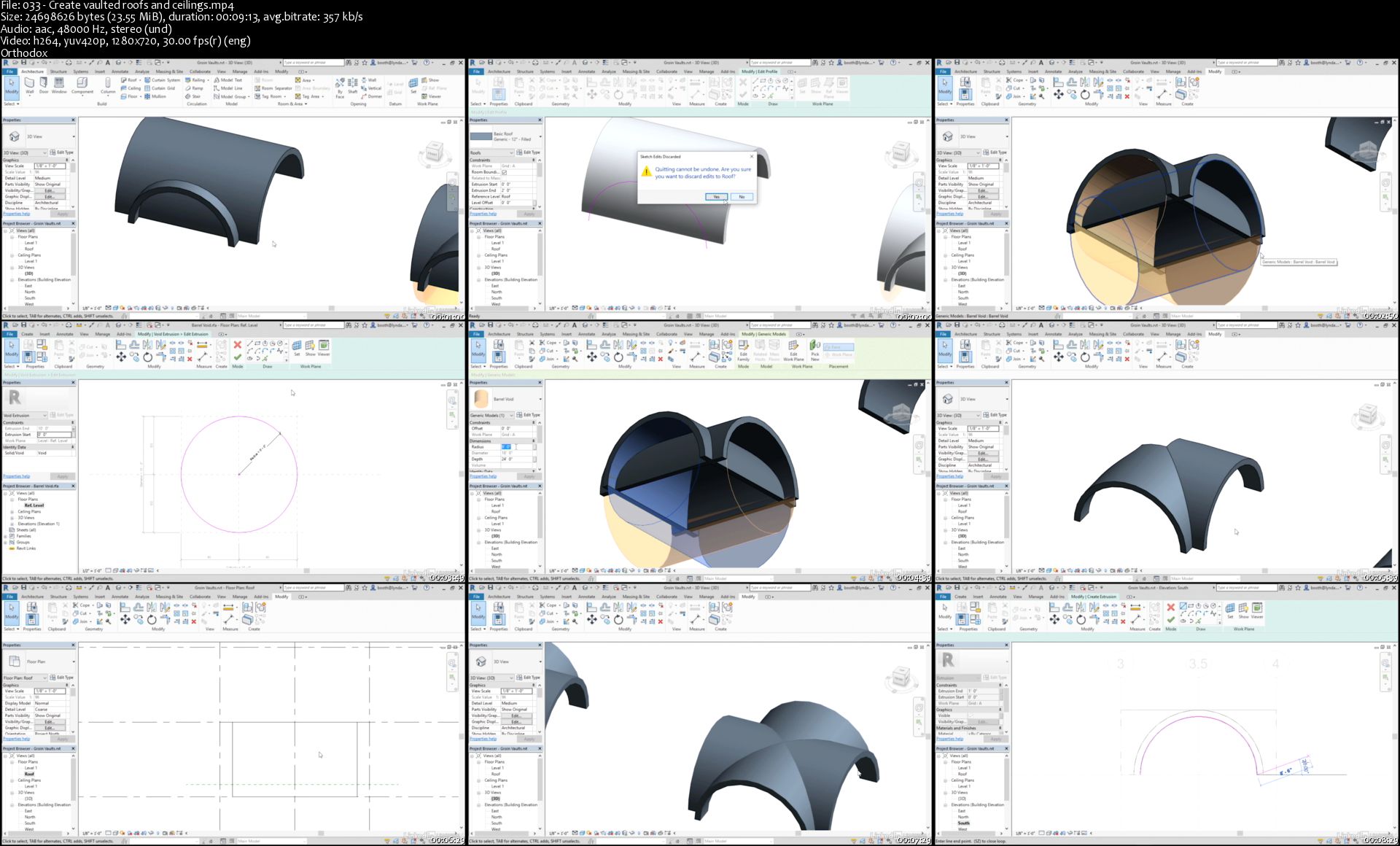Screen dimensions: 1400x846
Task: Open the Roof tool dropdown arrow
Action: pyautogui.click(x=140, y=80)
